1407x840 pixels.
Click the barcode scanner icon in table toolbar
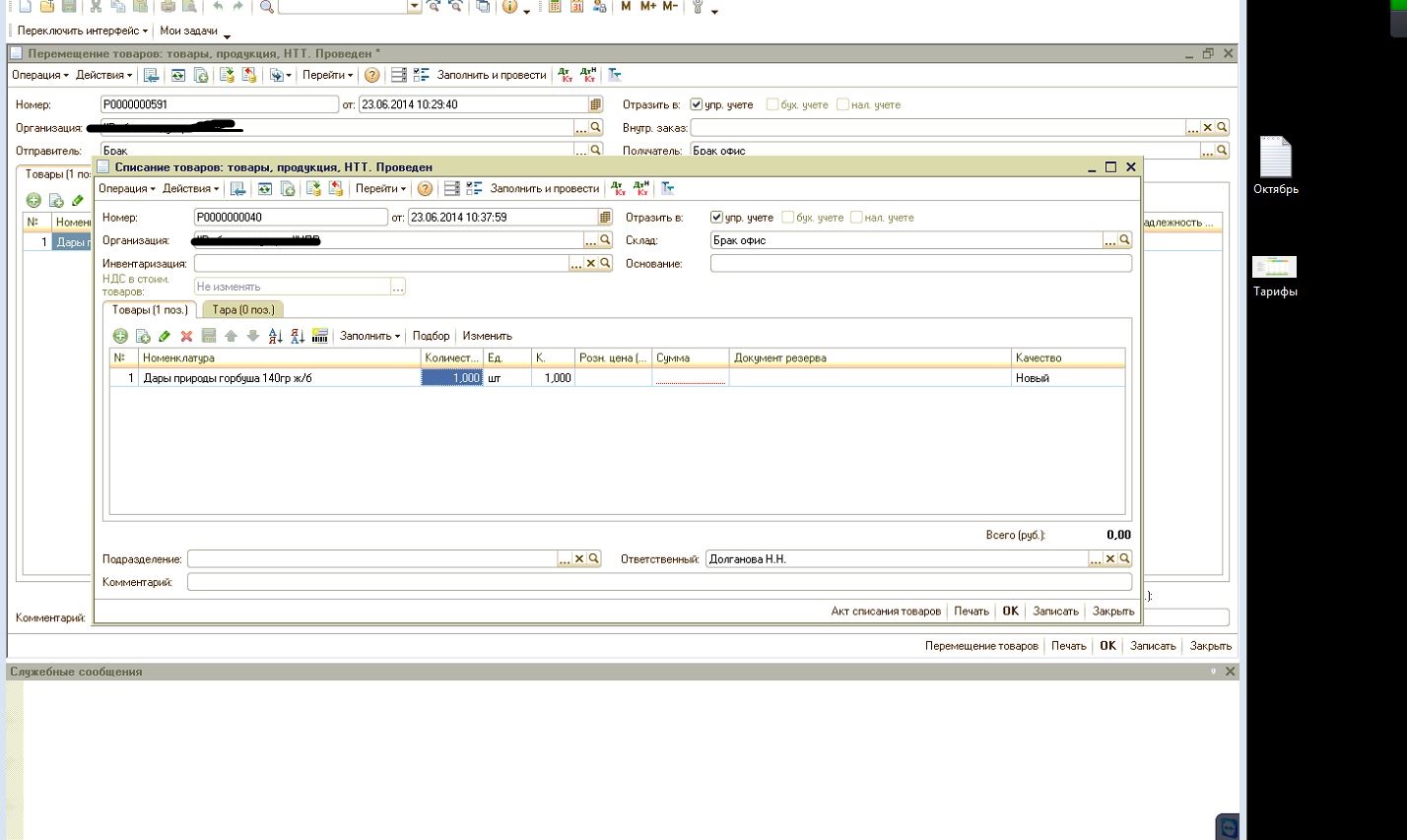pos(319,337)
